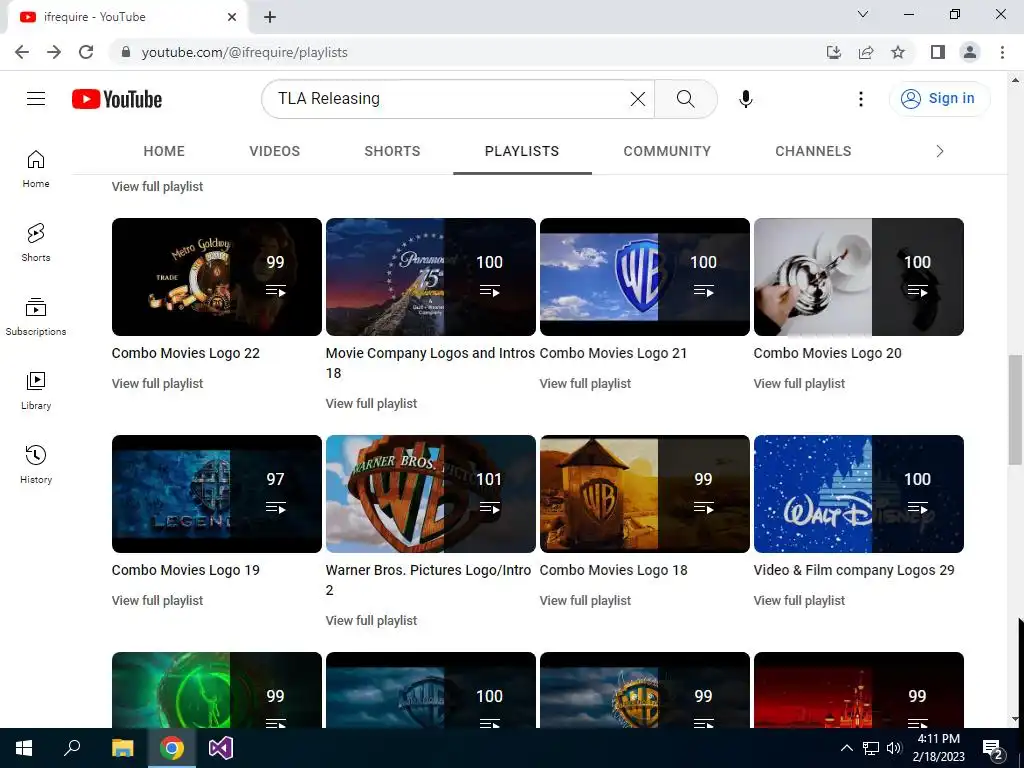This screenshot has width=1024, height=768.
Task: Click the magnifier search button
Action: coord(685,99)
